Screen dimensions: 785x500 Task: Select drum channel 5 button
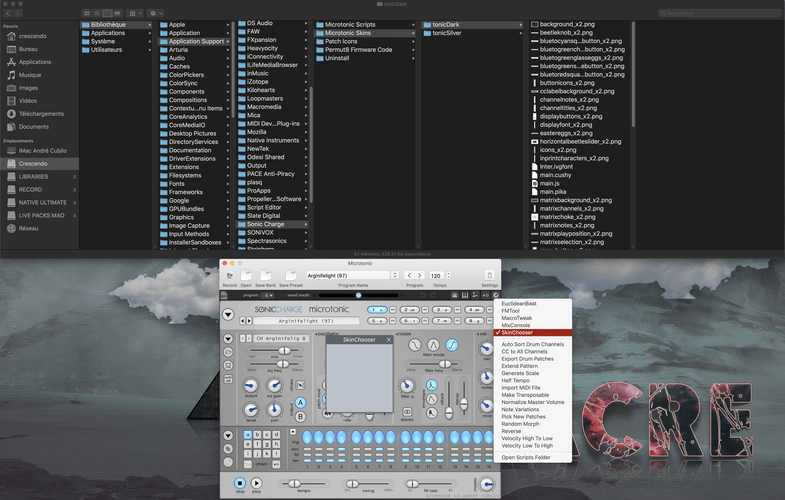pyautogui.click(x=377, y=321)
